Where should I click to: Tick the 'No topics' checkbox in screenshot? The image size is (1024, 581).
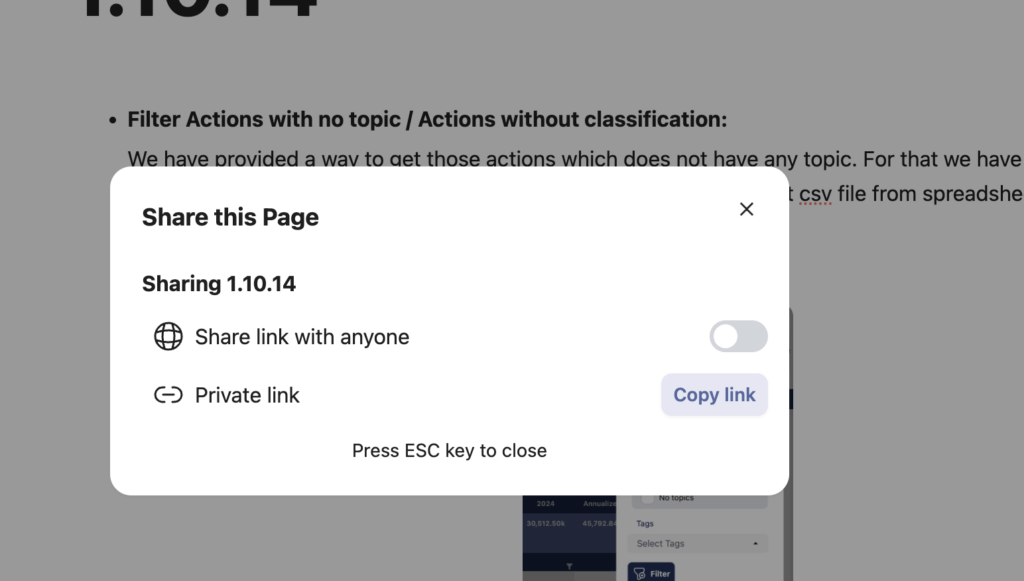(647, 499)
